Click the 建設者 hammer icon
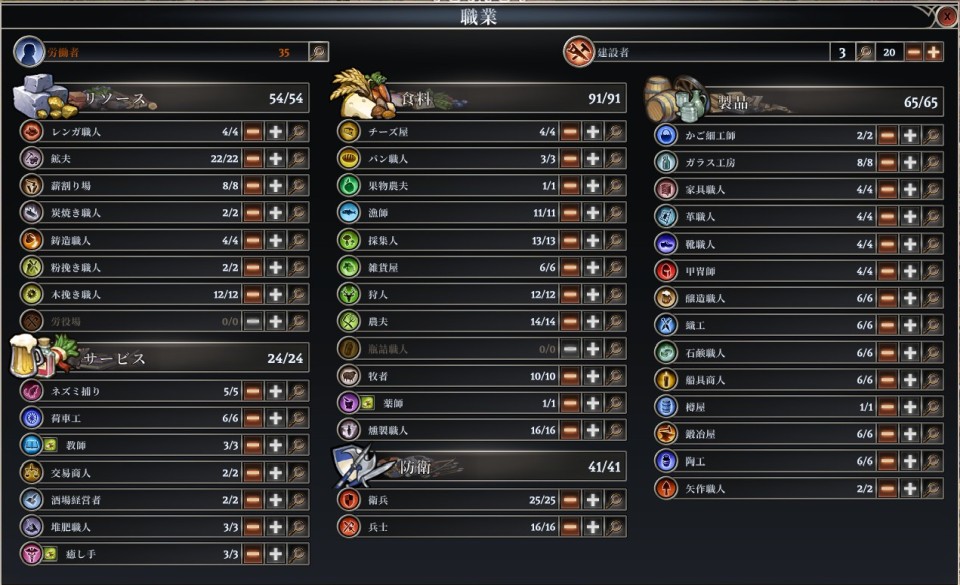The height and width of the screenshot is (585, 960). (x=578, y=51)
